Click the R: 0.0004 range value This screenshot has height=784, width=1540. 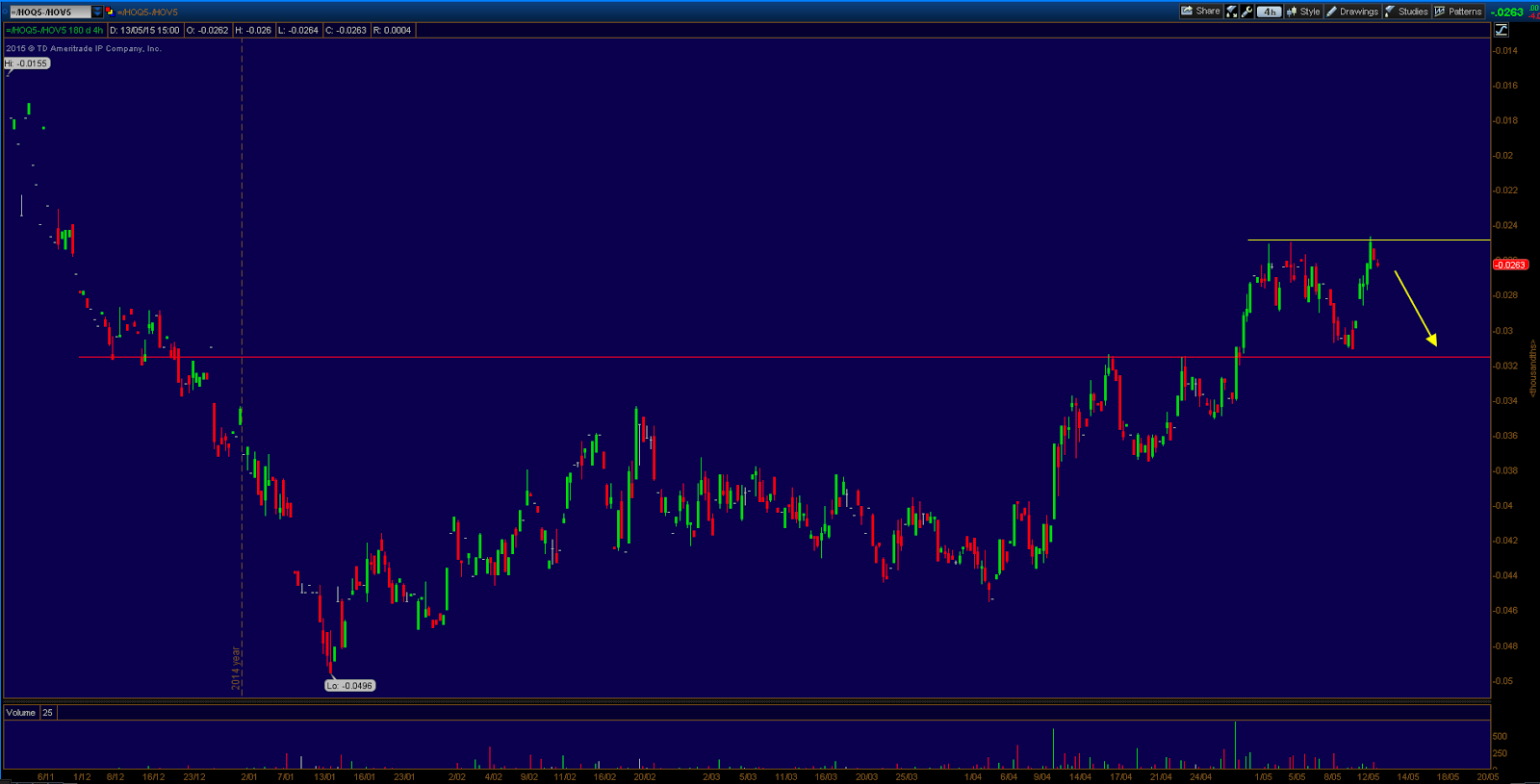click(392, 31)
